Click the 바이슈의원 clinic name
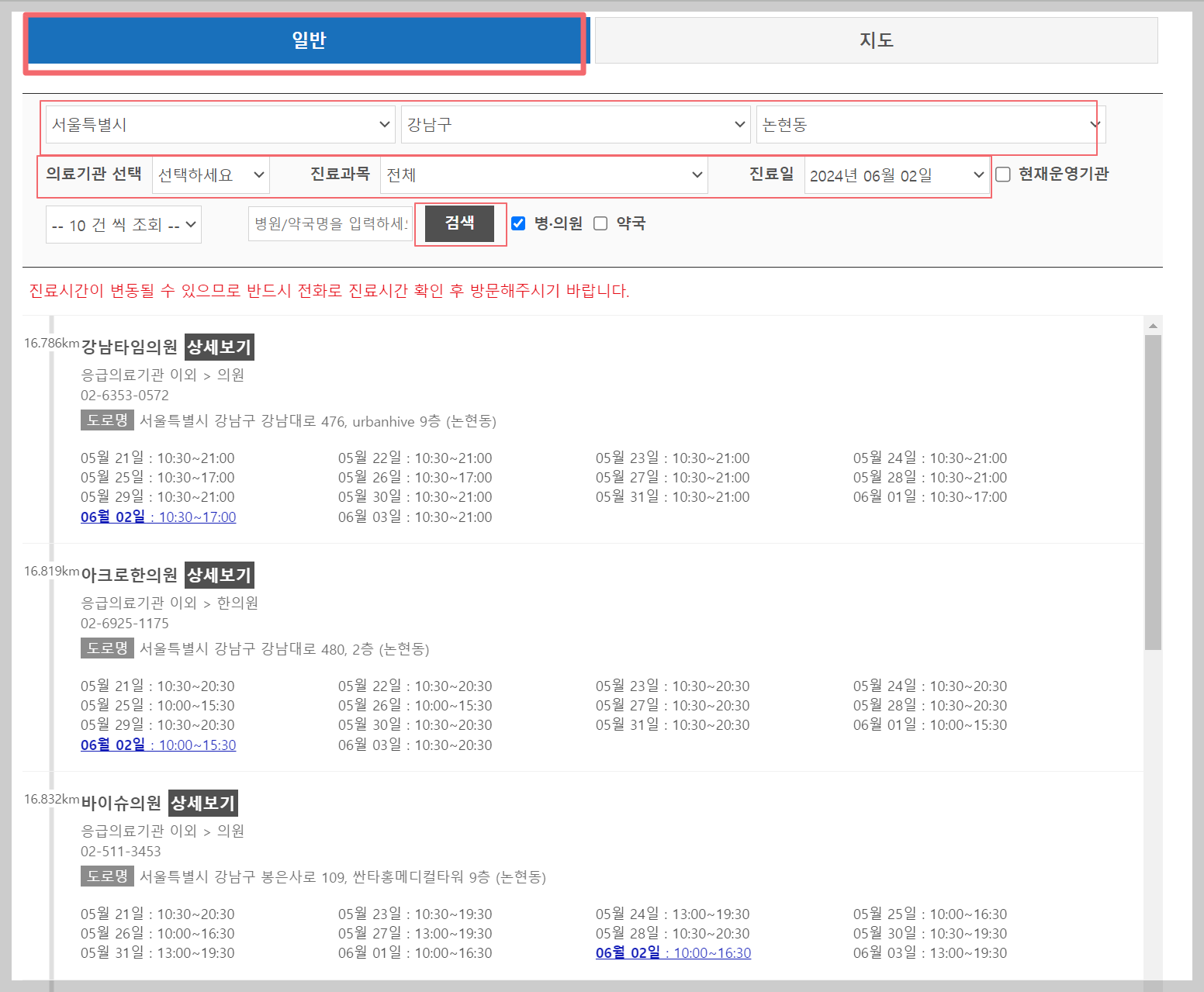 [x=121, y=803]
